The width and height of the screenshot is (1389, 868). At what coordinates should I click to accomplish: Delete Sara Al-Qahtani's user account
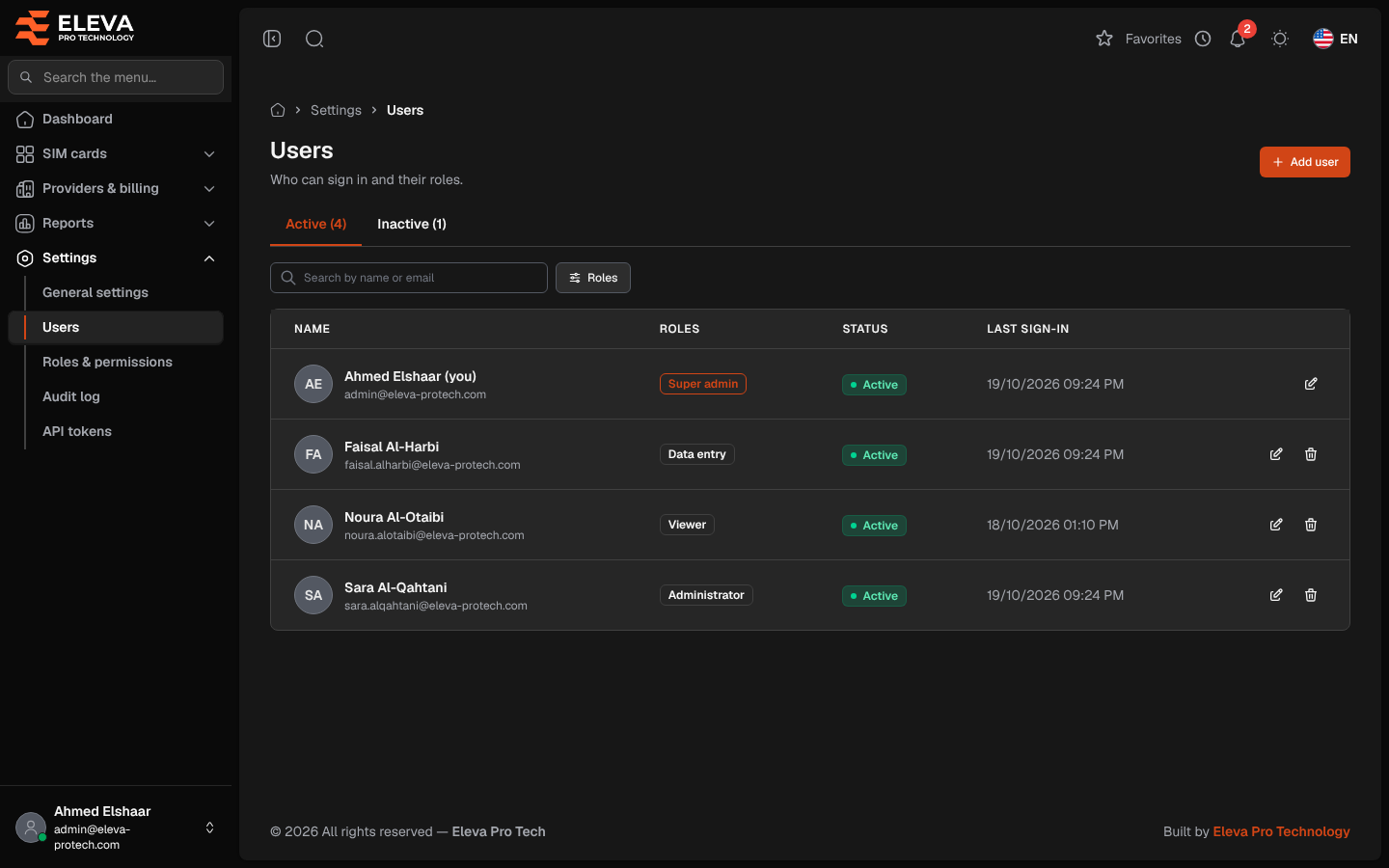(x=1311, y=595)
